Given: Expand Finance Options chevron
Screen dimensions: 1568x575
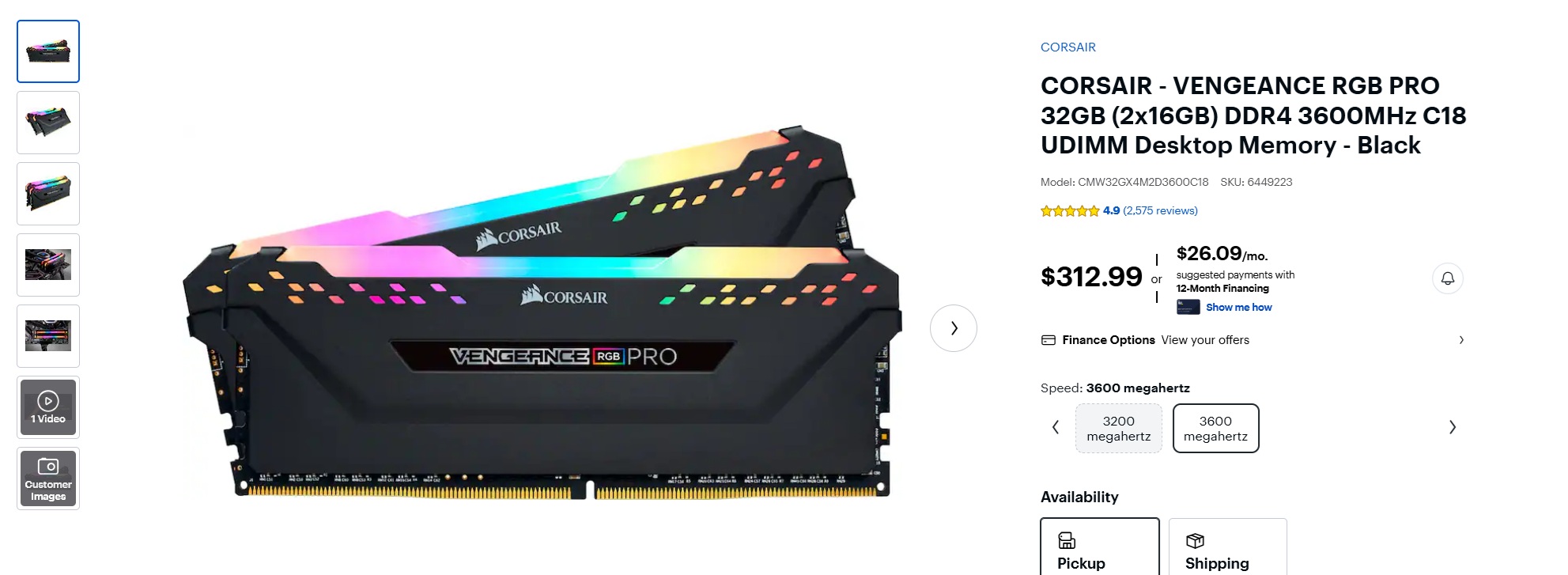Looking at the screenshot, I should 1461,340.
